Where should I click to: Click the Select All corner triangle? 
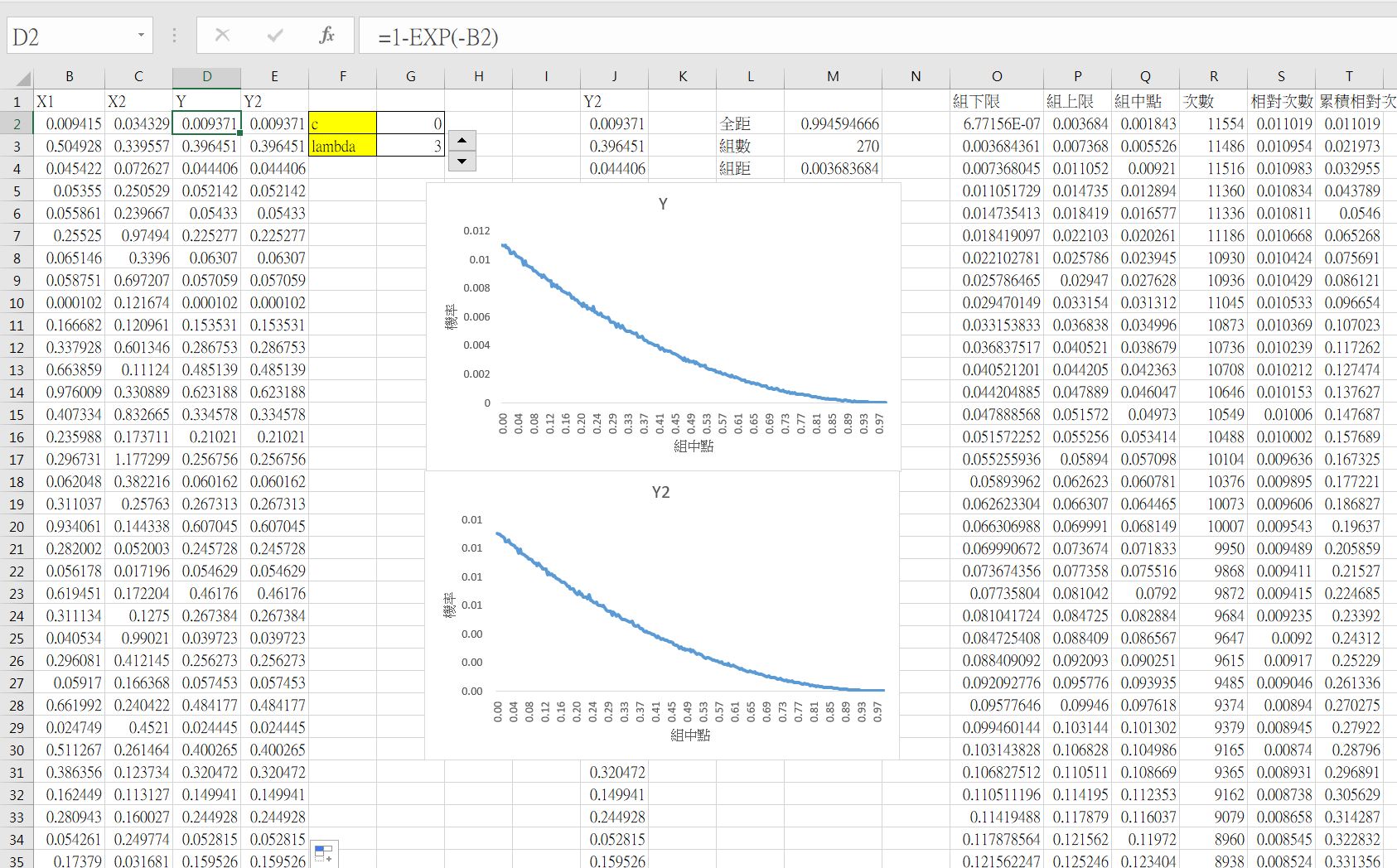(x=22, y=79)
